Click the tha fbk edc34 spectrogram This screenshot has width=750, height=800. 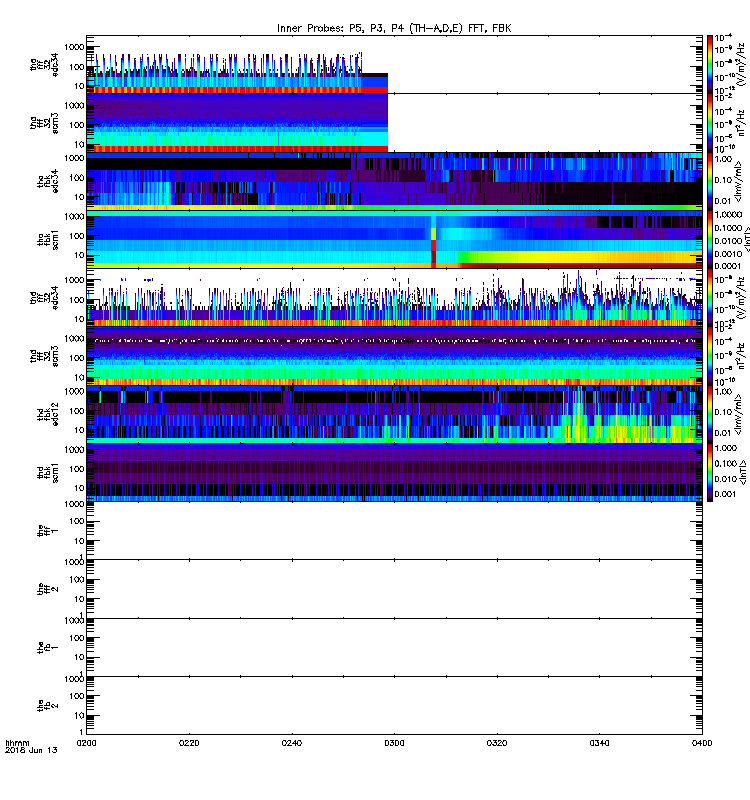tap(394, 182)
